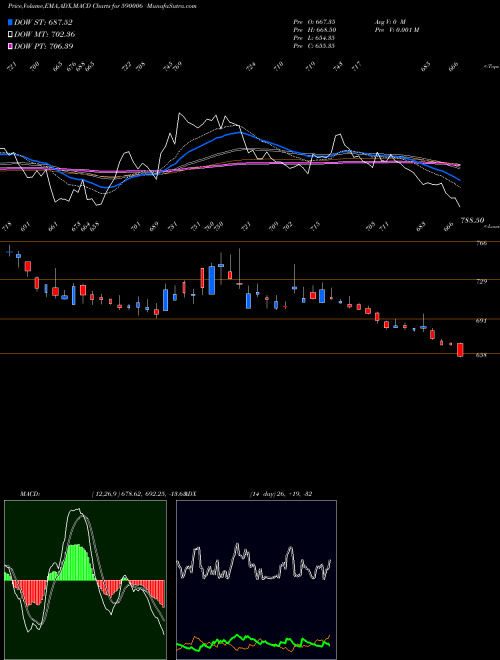The image size is (500, 660).
Task: Click the thick blue EMA line peak
Action: (x=238, y=132)
